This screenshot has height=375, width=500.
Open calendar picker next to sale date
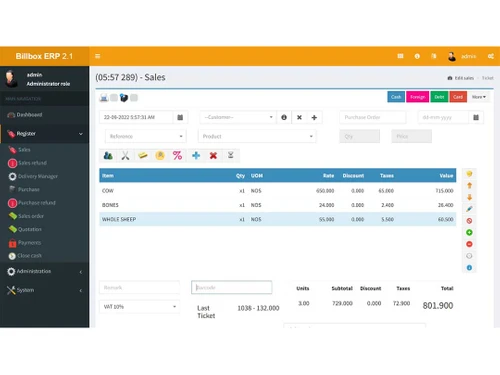point(180,117)
